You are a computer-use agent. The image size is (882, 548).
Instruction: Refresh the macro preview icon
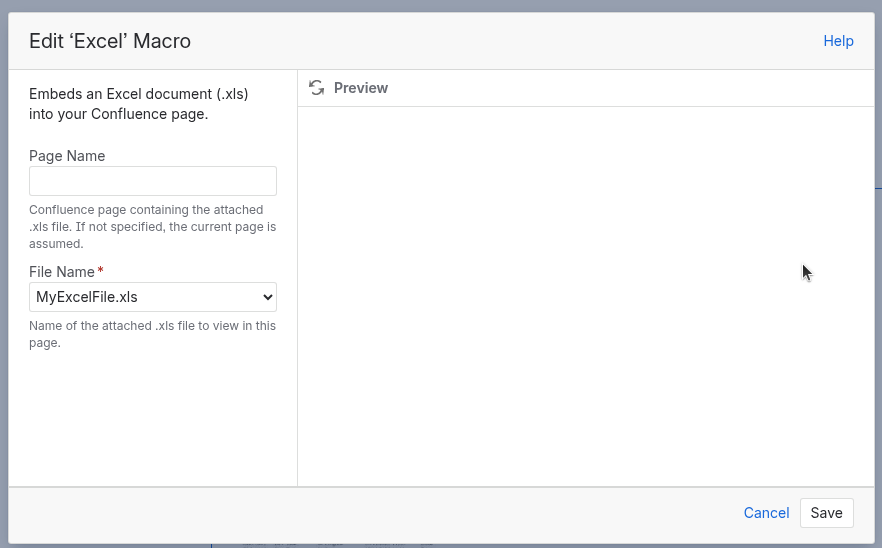coord(317,88)
